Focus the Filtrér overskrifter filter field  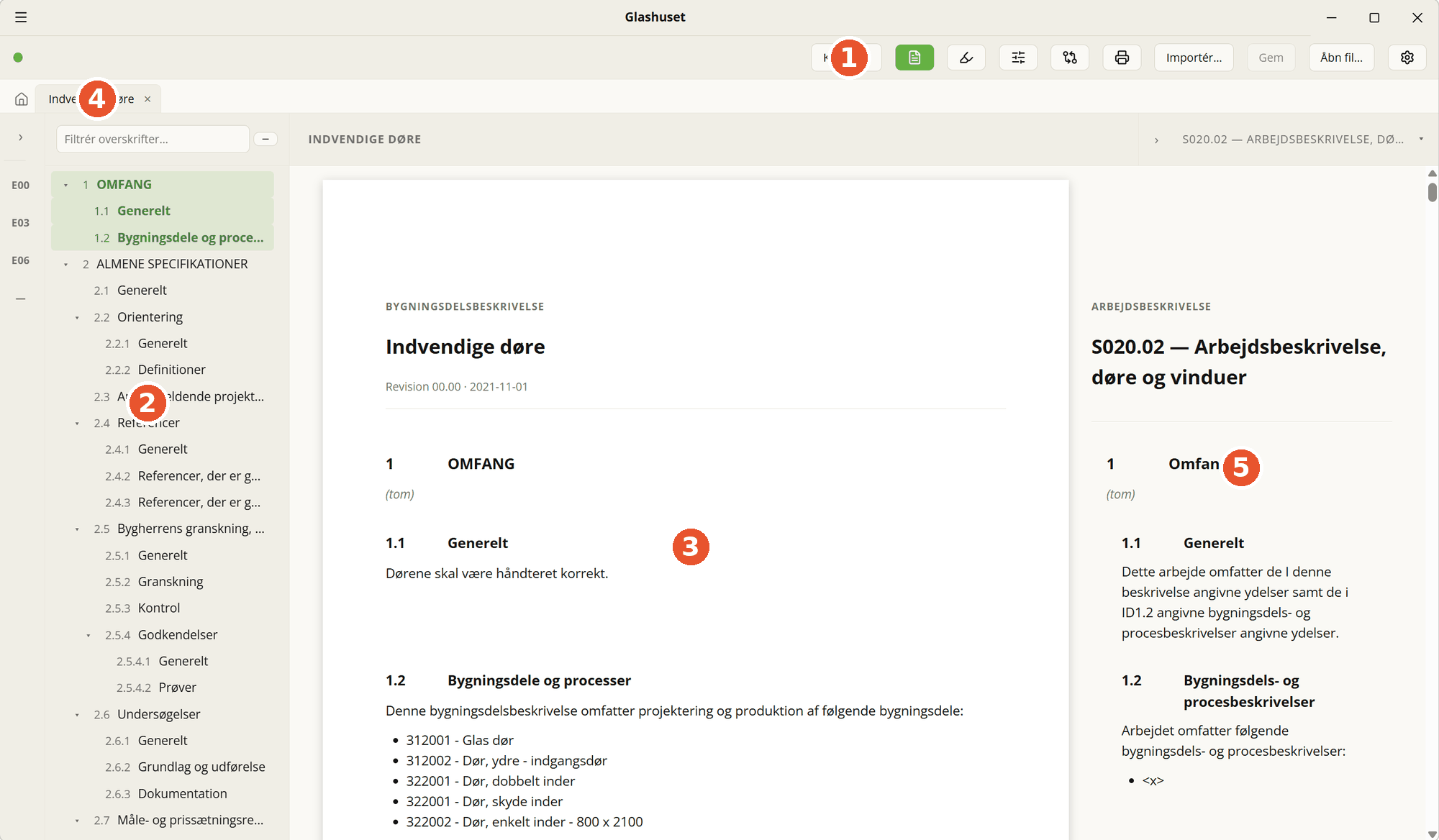click(x=153, y=139)
